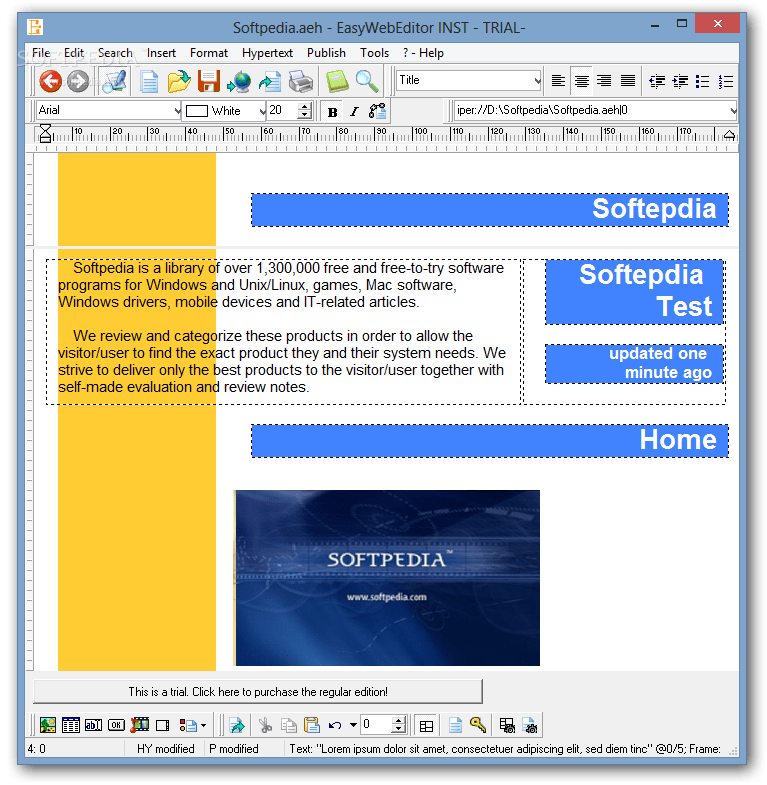
Task: Decrease font size with the down arrow
Action: click(304, 115)
